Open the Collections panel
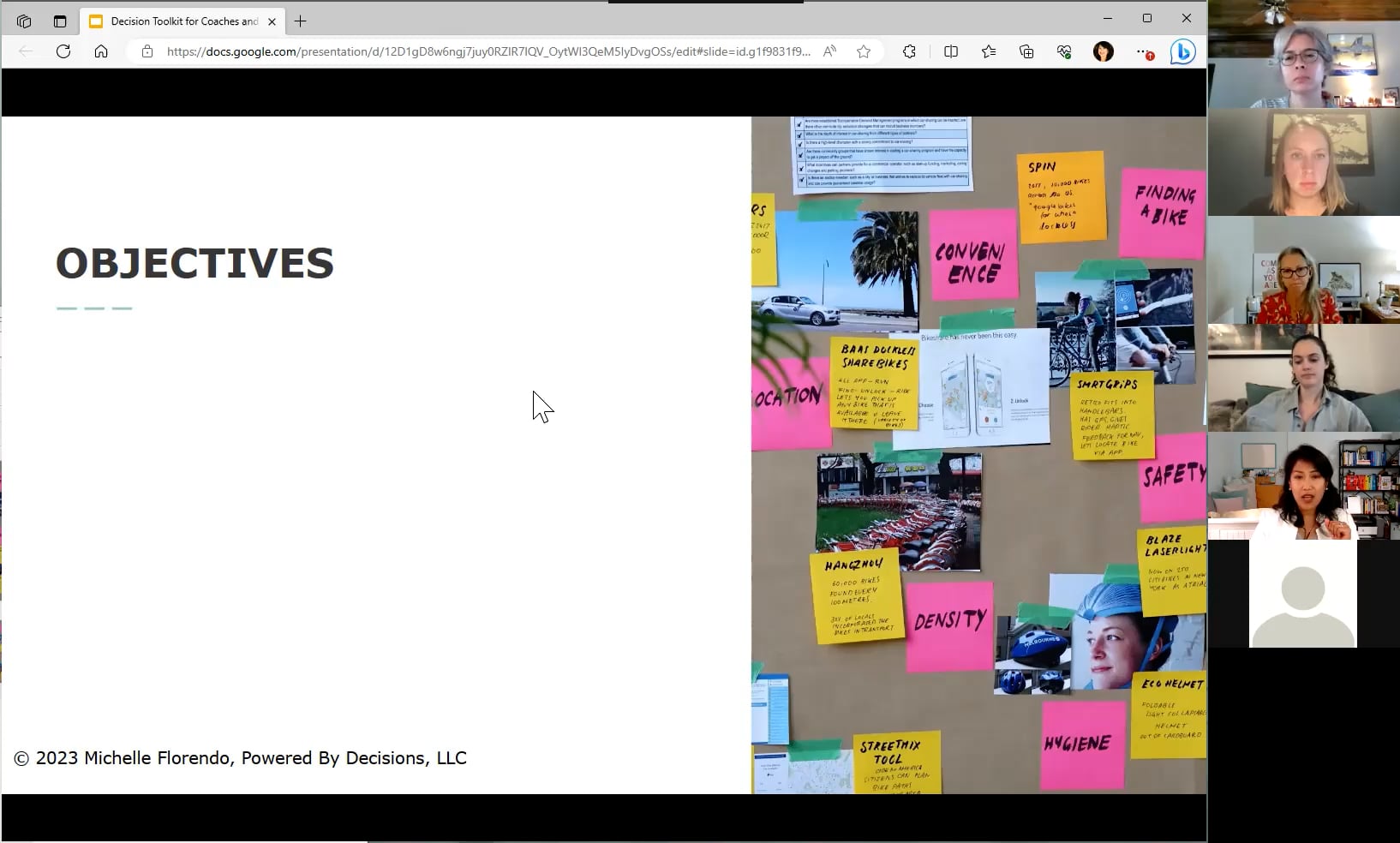Viewport: 1400px width, 843px height. [x=1026, y=51]
